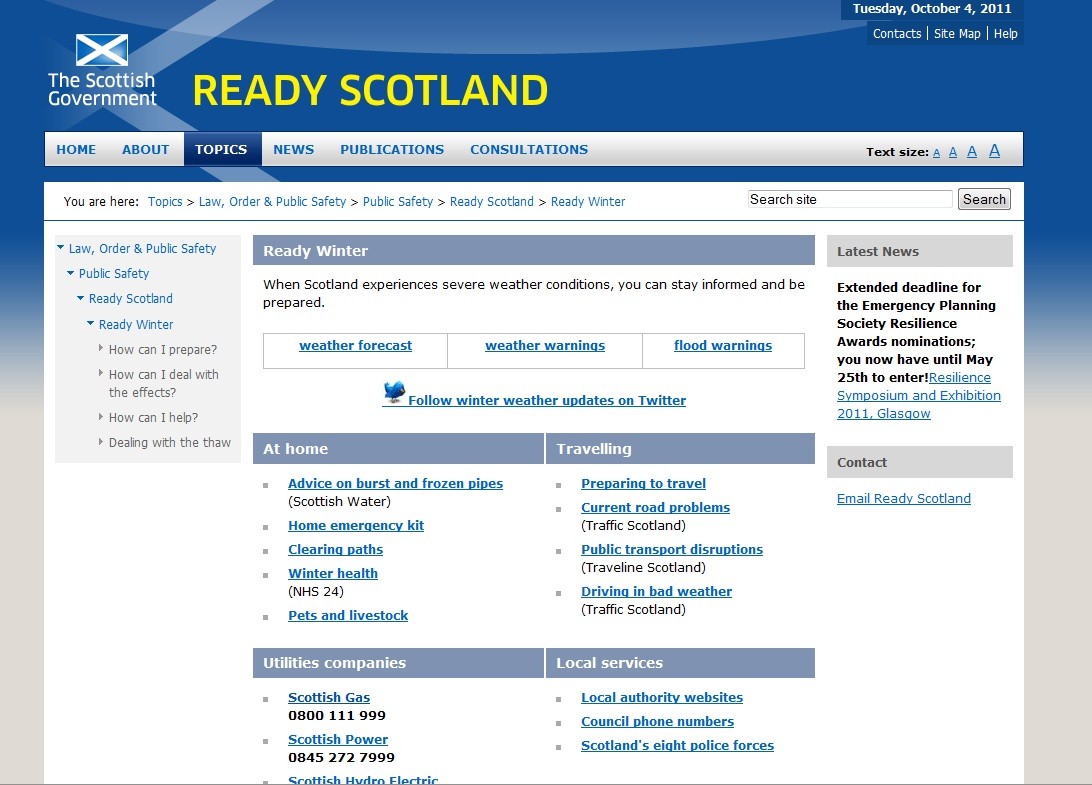This screenshot has width=1092, height=785.
Task: Open the Contacts page
Action: tap(896, 33)
